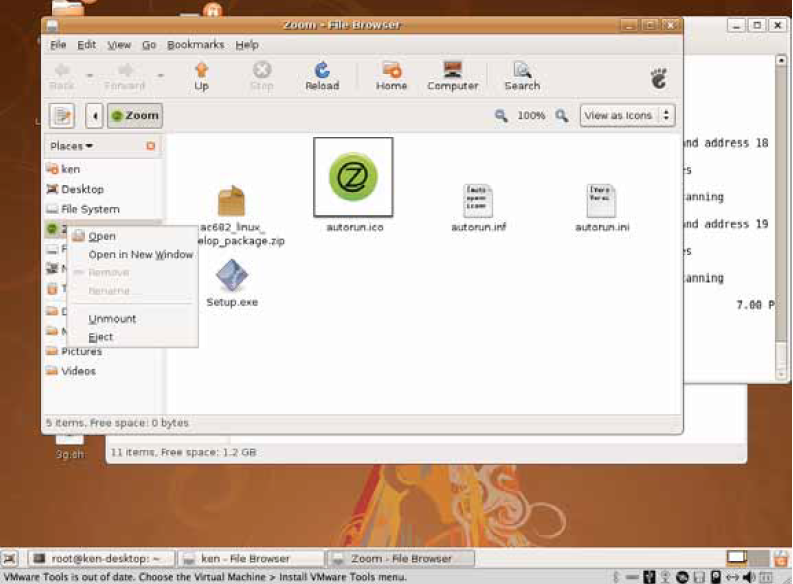Click the Back toolbar arrow
The image size is (793, 584).
(x=62, y=70)
